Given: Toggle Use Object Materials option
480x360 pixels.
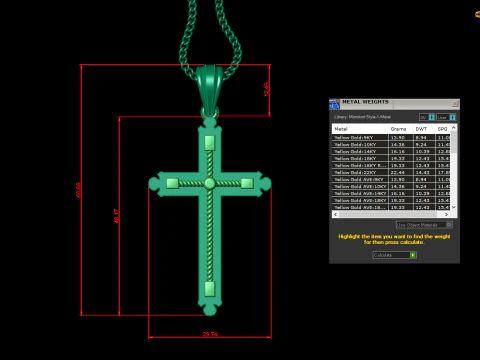Looking at the screenshot, I should [424, 225].
